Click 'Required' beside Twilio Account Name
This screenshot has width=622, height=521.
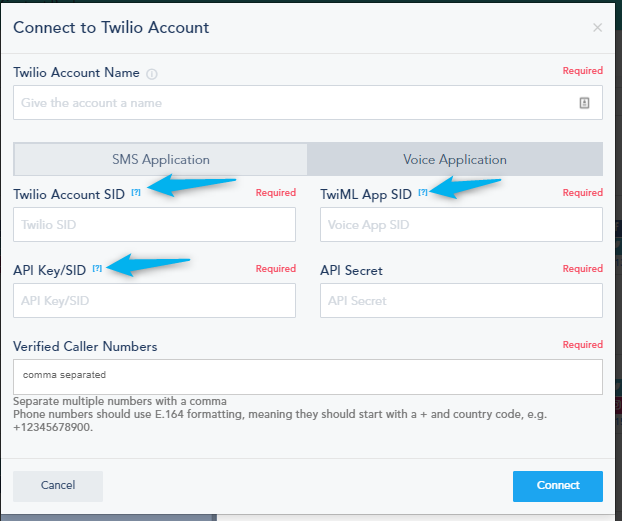coord(583,71)
